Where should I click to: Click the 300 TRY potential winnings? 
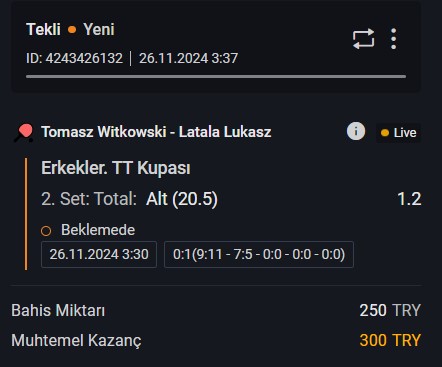390,340
